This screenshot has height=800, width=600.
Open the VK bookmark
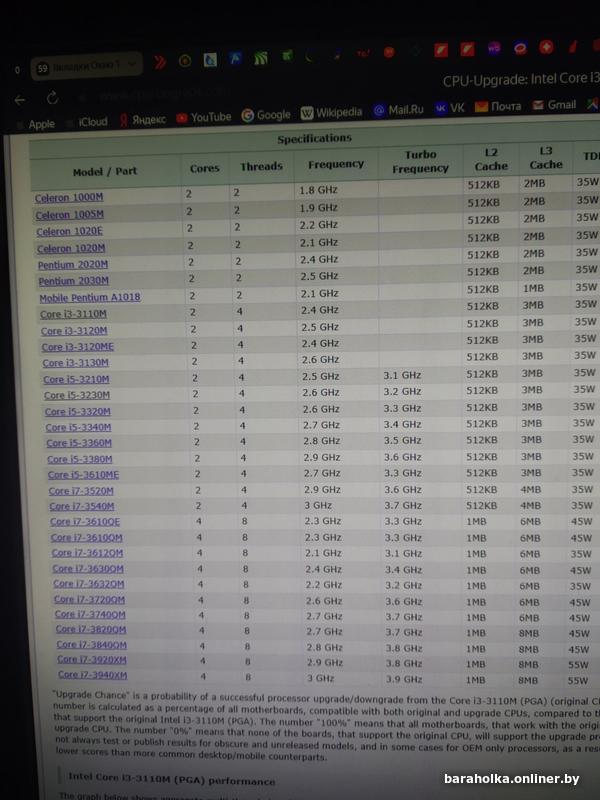click(449, 108)
